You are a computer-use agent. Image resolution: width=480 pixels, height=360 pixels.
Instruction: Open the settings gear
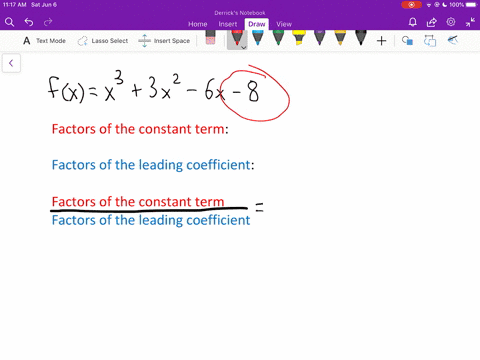451,22
